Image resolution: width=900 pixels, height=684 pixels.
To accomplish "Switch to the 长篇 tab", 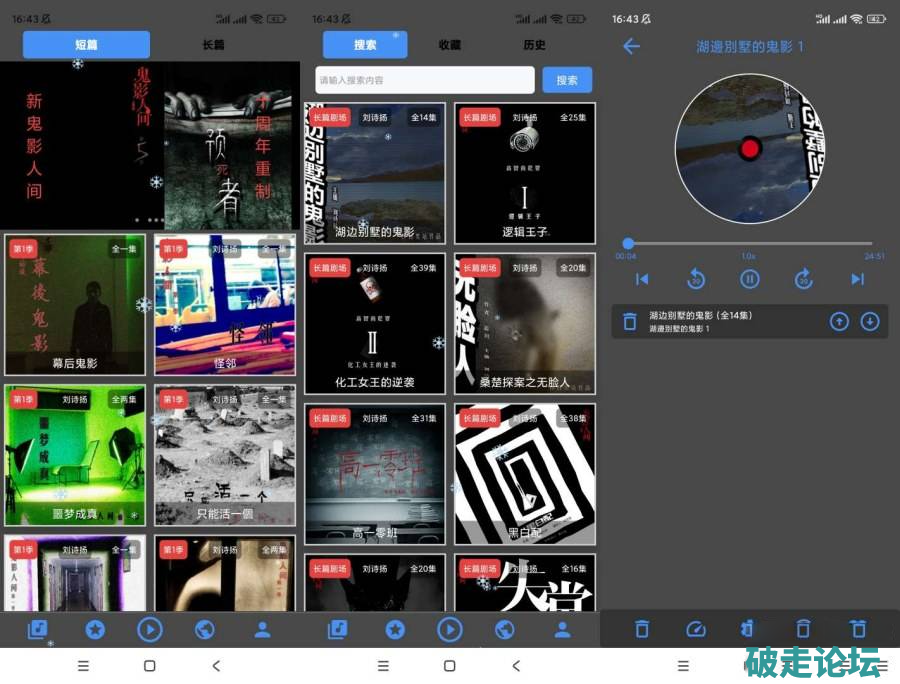I will pyautogui.click(x=213, y=45).
